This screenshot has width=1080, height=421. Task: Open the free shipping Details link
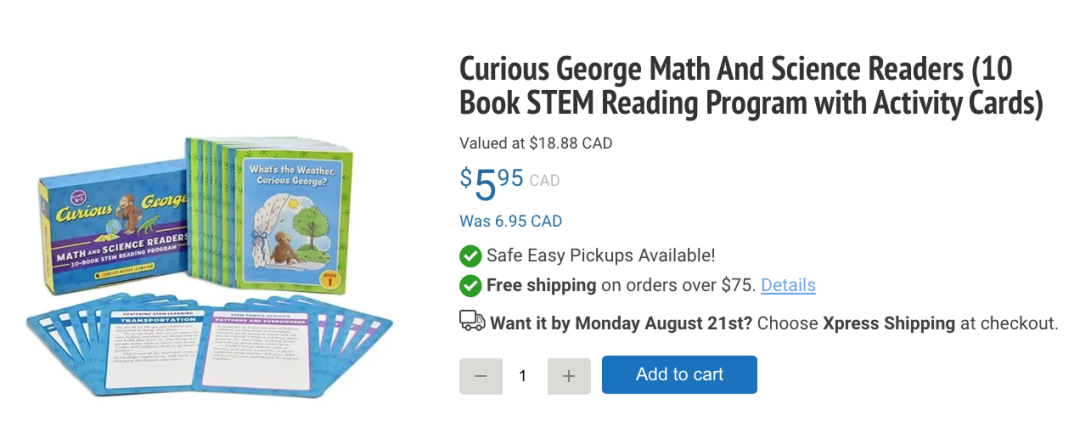click(x=788, y=285)
